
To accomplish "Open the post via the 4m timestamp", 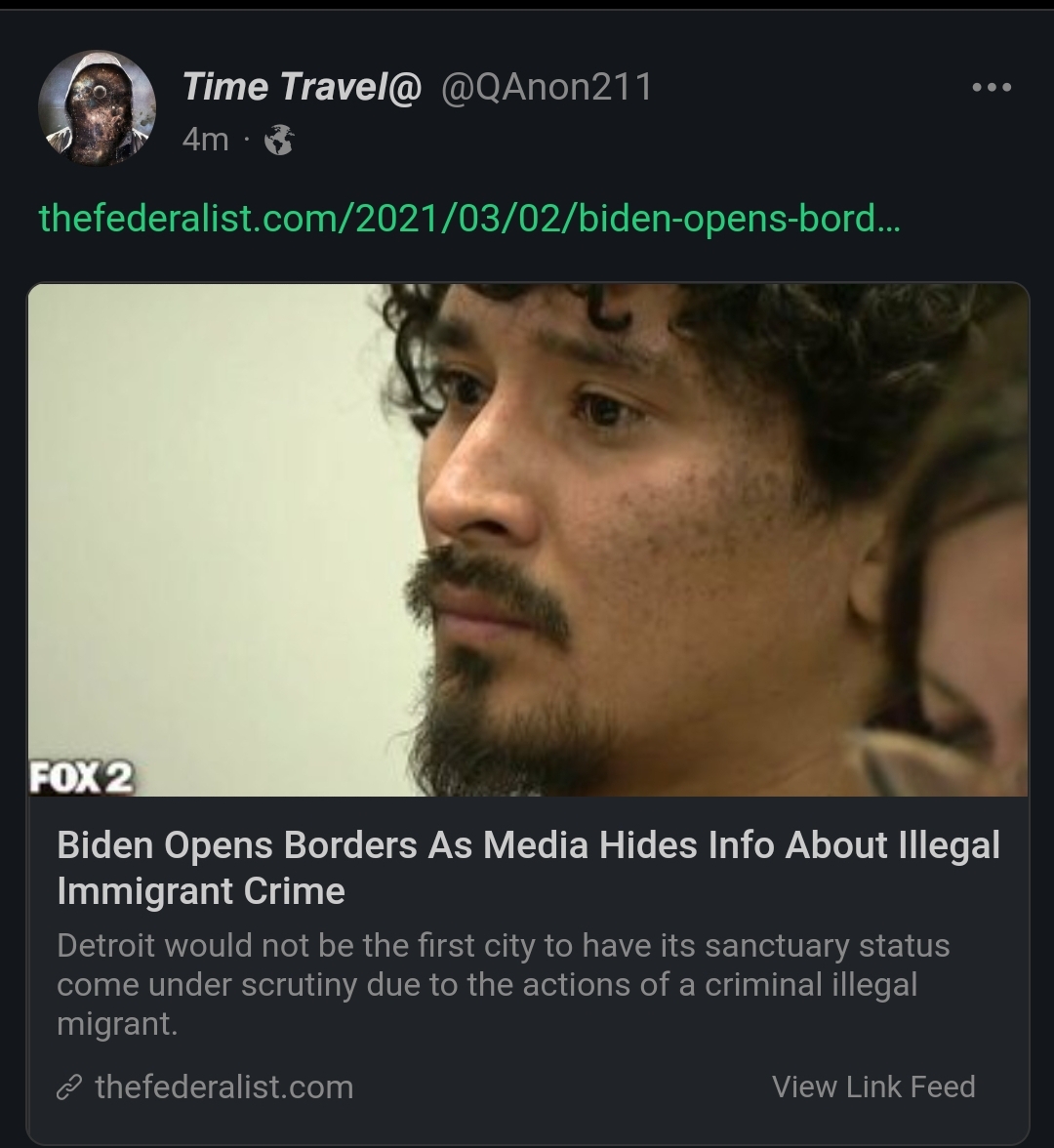I will pos(205,139).
